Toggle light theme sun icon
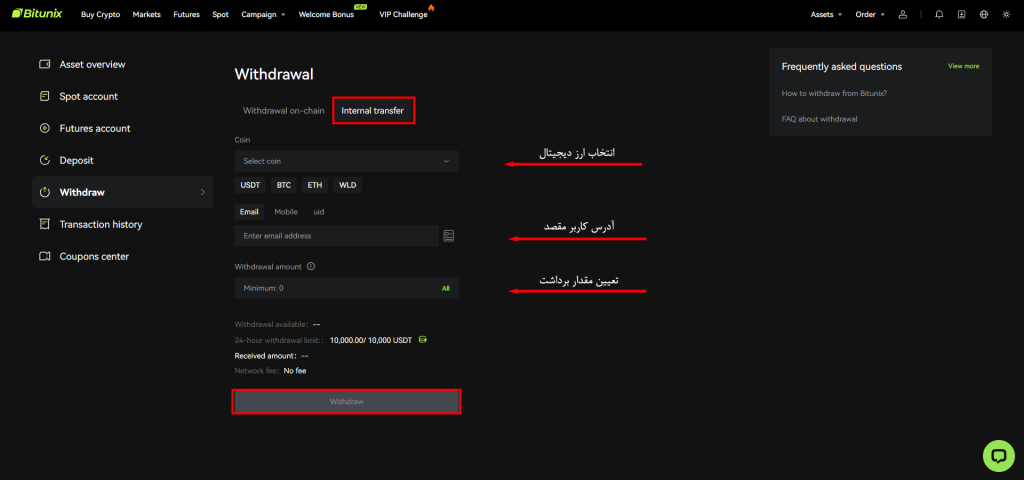The width and height of the screenshot is (1024, 480). click(1006, 14)
